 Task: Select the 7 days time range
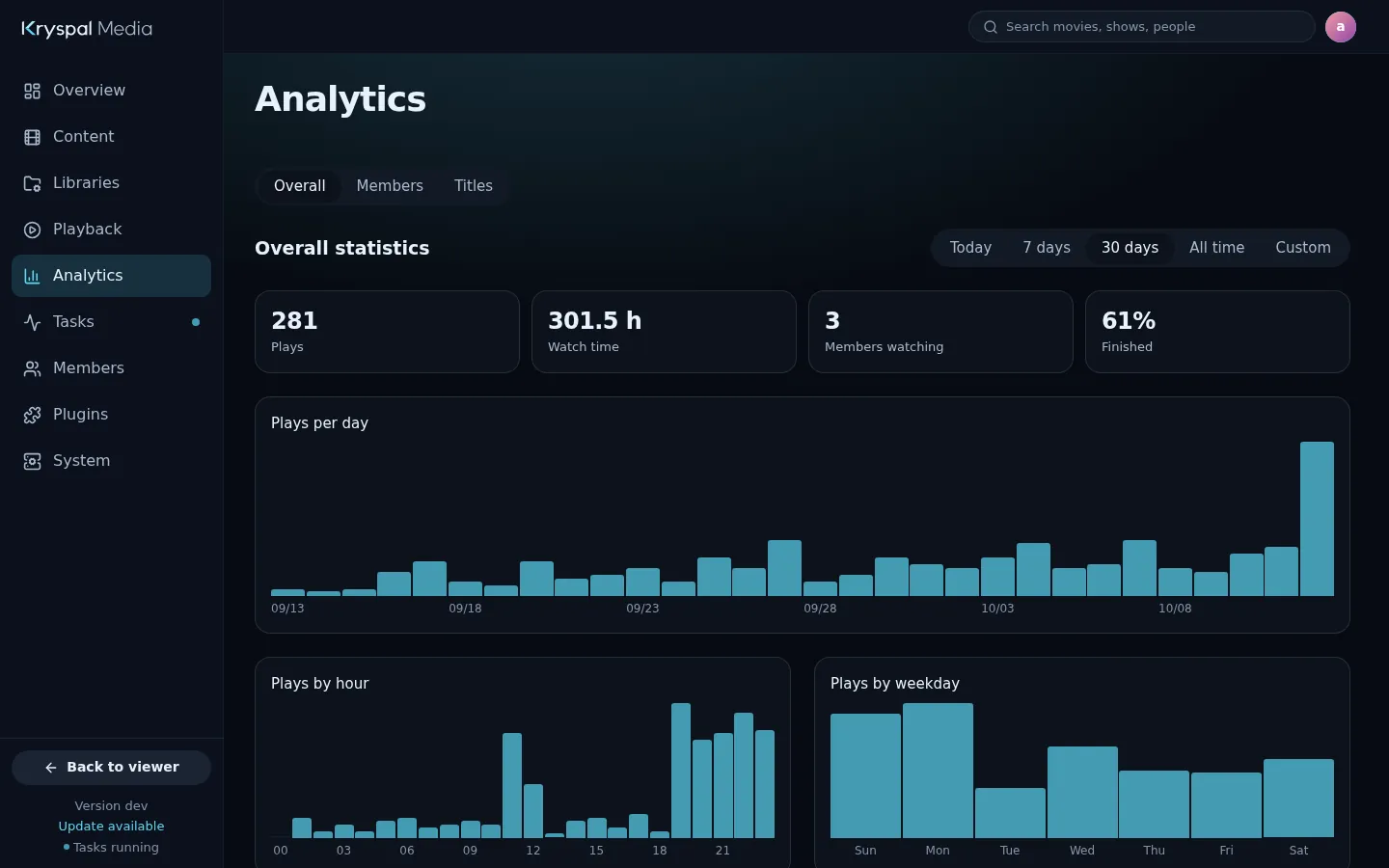tap(1047, 248)
